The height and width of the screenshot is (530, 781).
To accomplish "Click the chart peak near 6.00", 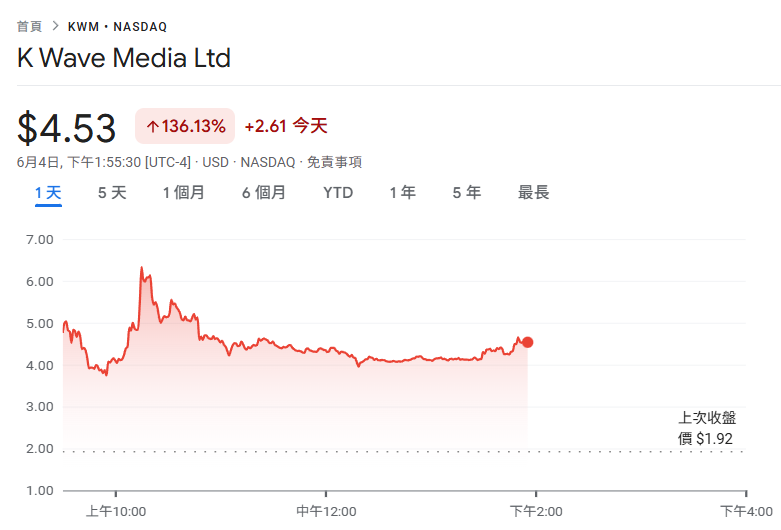I will click(x=141, y=268).
